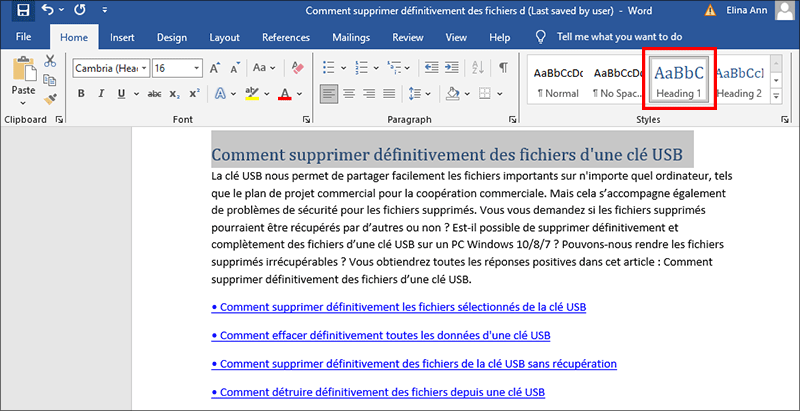Click the Clear All Formatting eraser icon
The width and height of the screenshot is (800, 411).
coord(297,68)
